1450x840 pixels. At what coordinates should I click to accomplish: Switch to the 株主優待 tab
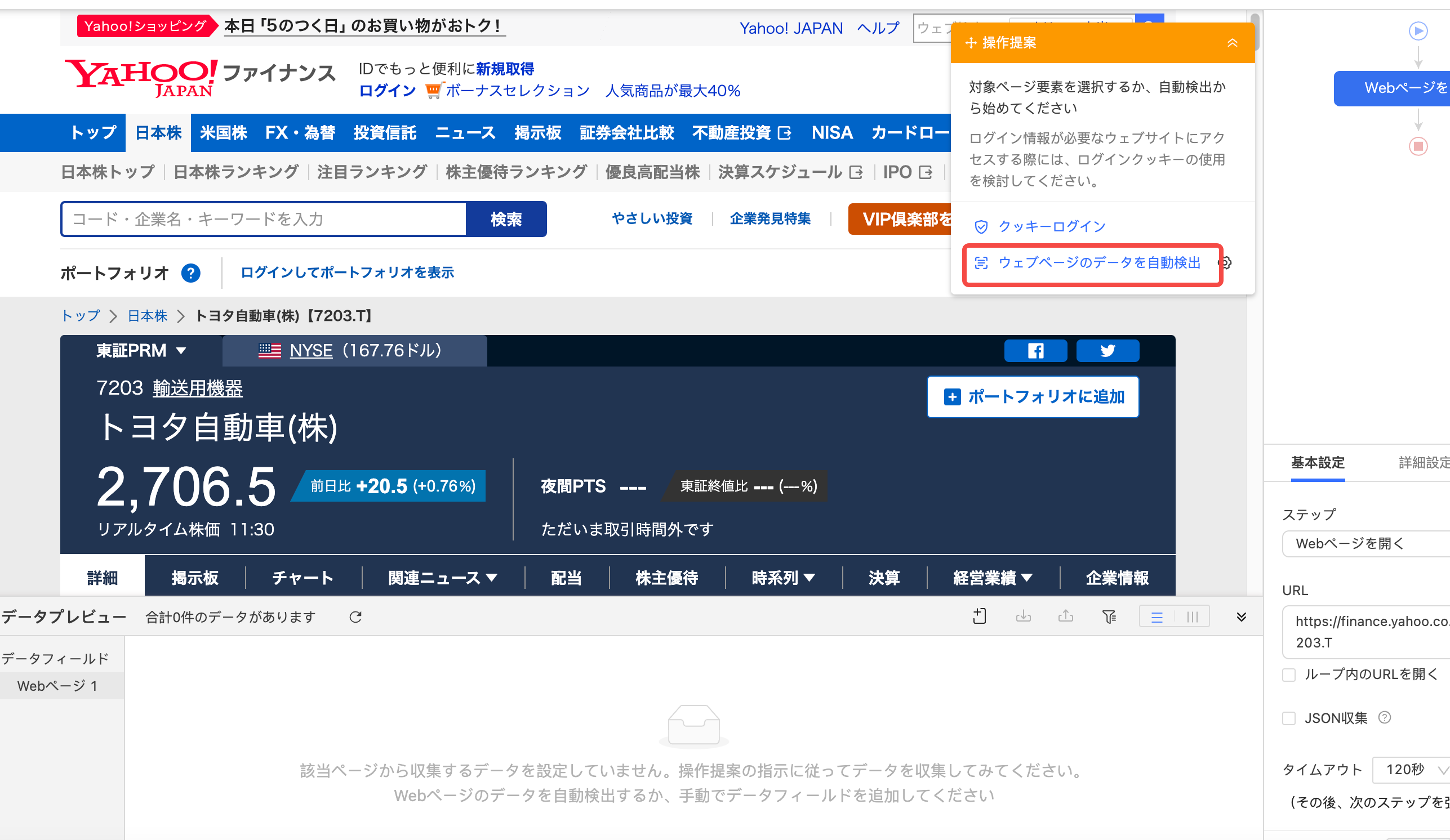tap(667, 577)
